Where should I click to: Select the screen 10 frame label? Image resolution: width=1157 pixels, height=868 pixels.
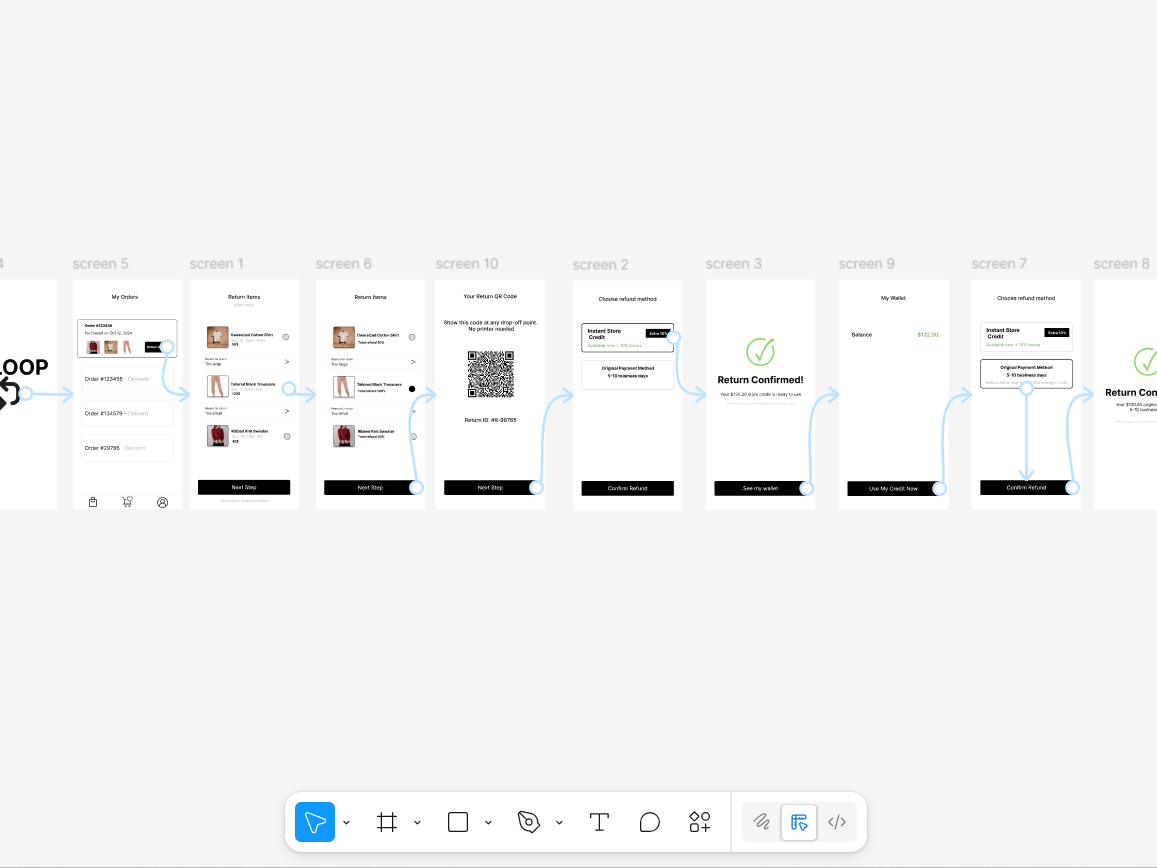(x=466, y=264)
